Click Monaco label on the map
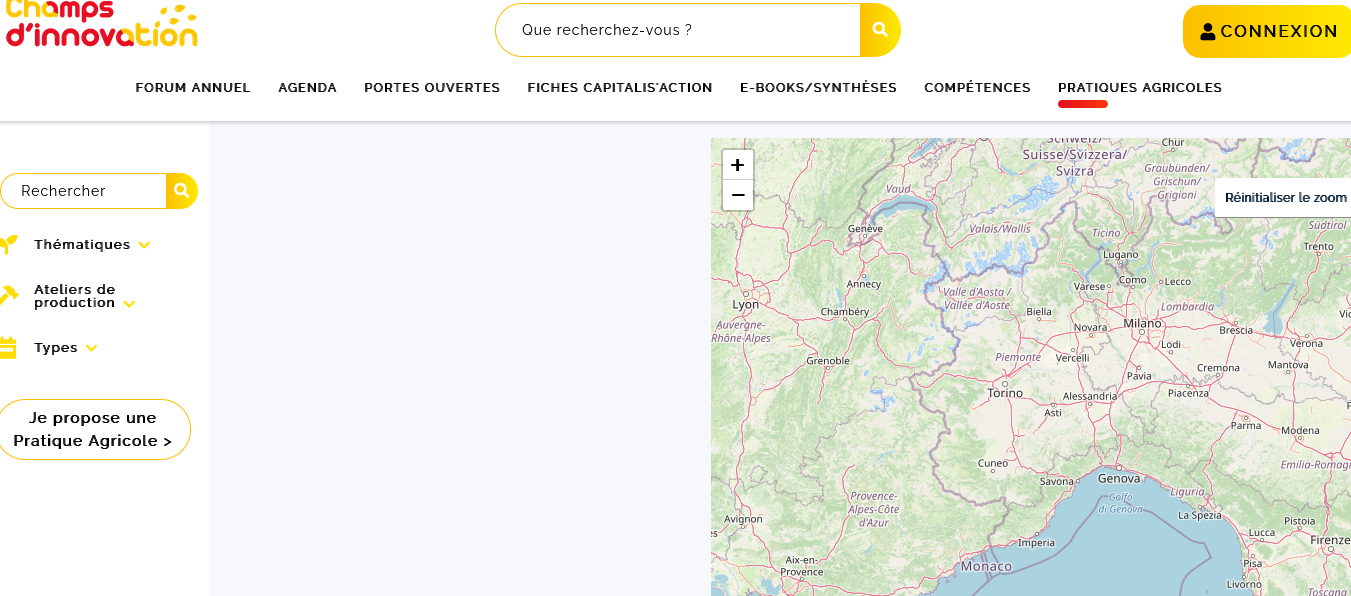Image resolution: width=1351 pixels, height=596 pixels. 986,566
